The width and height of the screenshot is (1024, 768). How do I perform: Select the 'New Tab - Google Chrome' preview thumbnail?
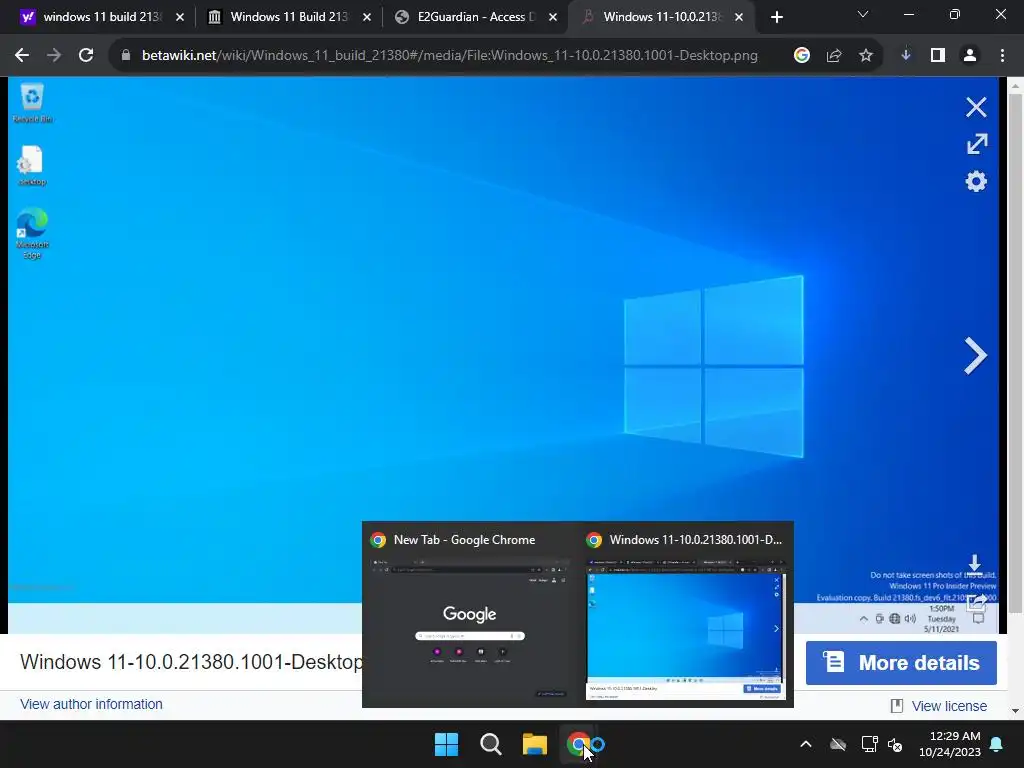(x=470, y=614)
